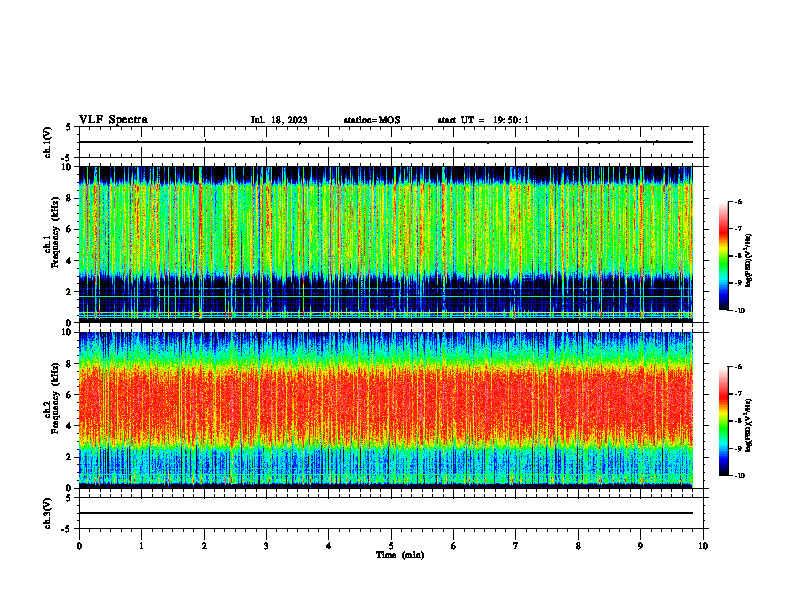Click the time axis tick label "7"
The width and height of the screenshot is (792, 612).
pos(516,546)
